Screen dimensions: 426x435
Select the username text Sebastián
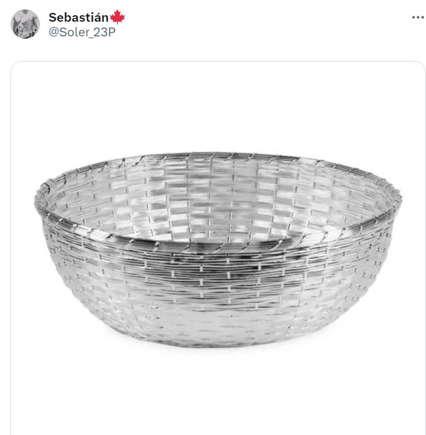(79, 17)
